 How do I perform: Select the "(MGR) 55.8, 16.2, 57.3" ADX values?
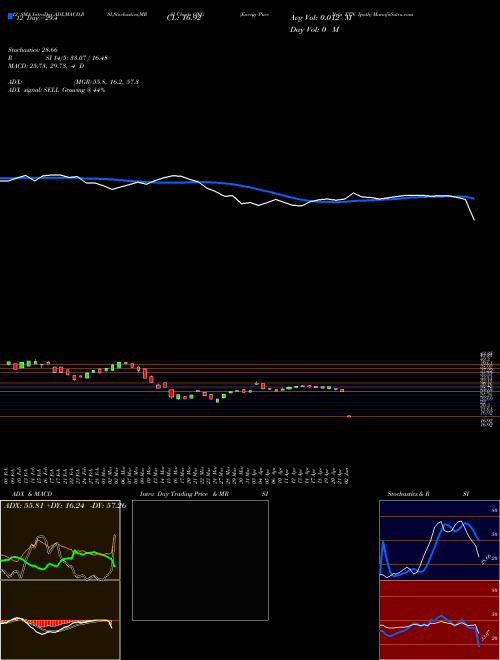click(106, 82)
